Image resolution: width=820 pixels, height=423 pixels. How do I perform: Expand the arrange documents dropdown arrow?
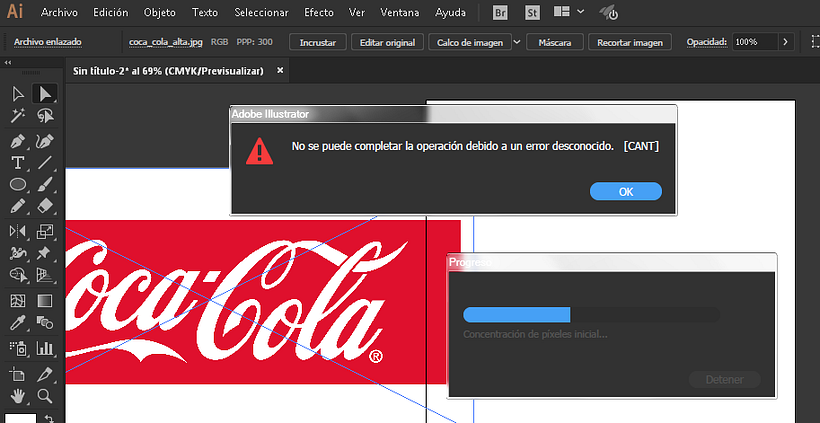coord(580,12)
